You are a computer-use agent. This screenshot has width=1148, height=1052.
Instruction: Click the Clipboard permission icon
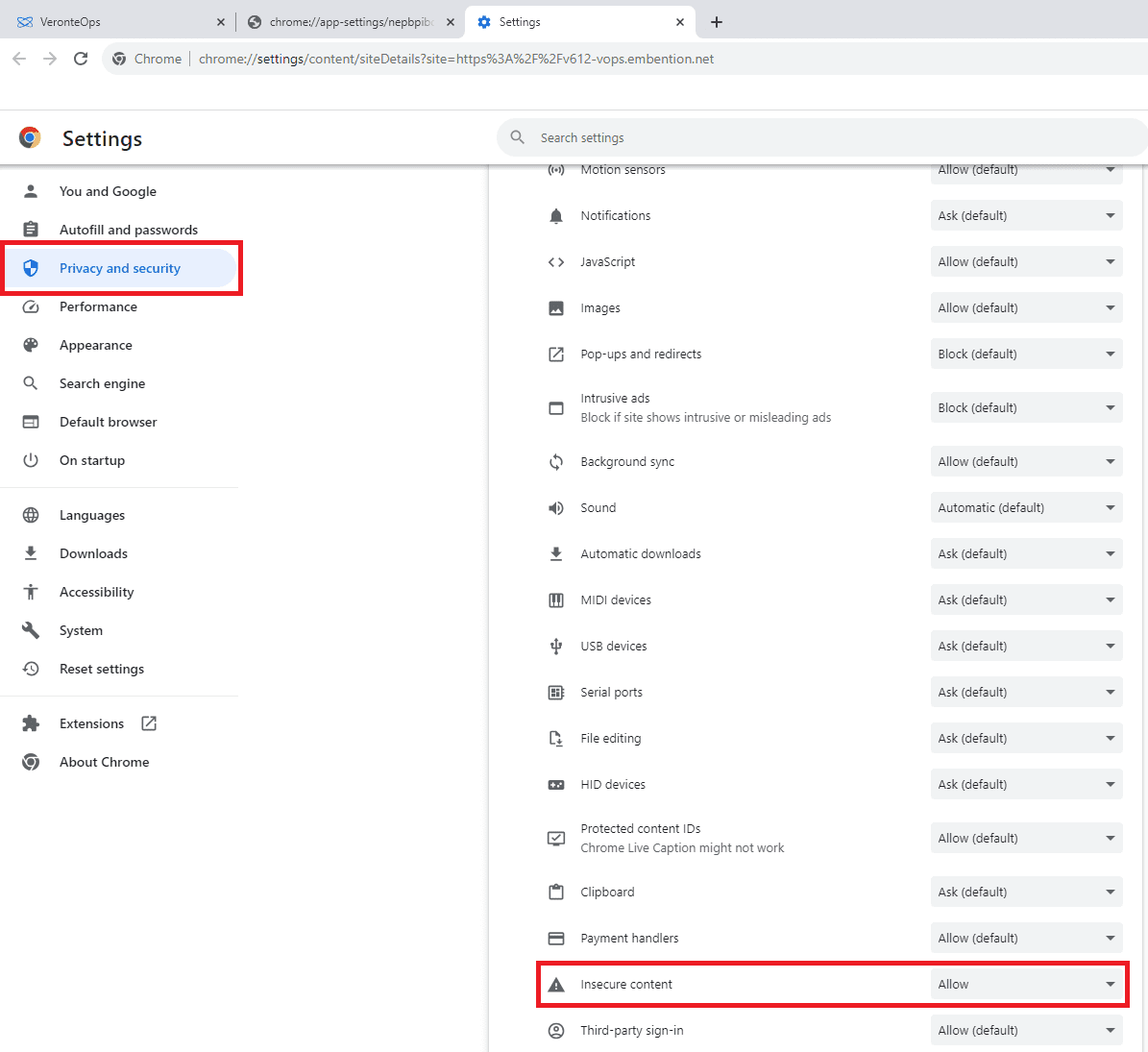556,893
